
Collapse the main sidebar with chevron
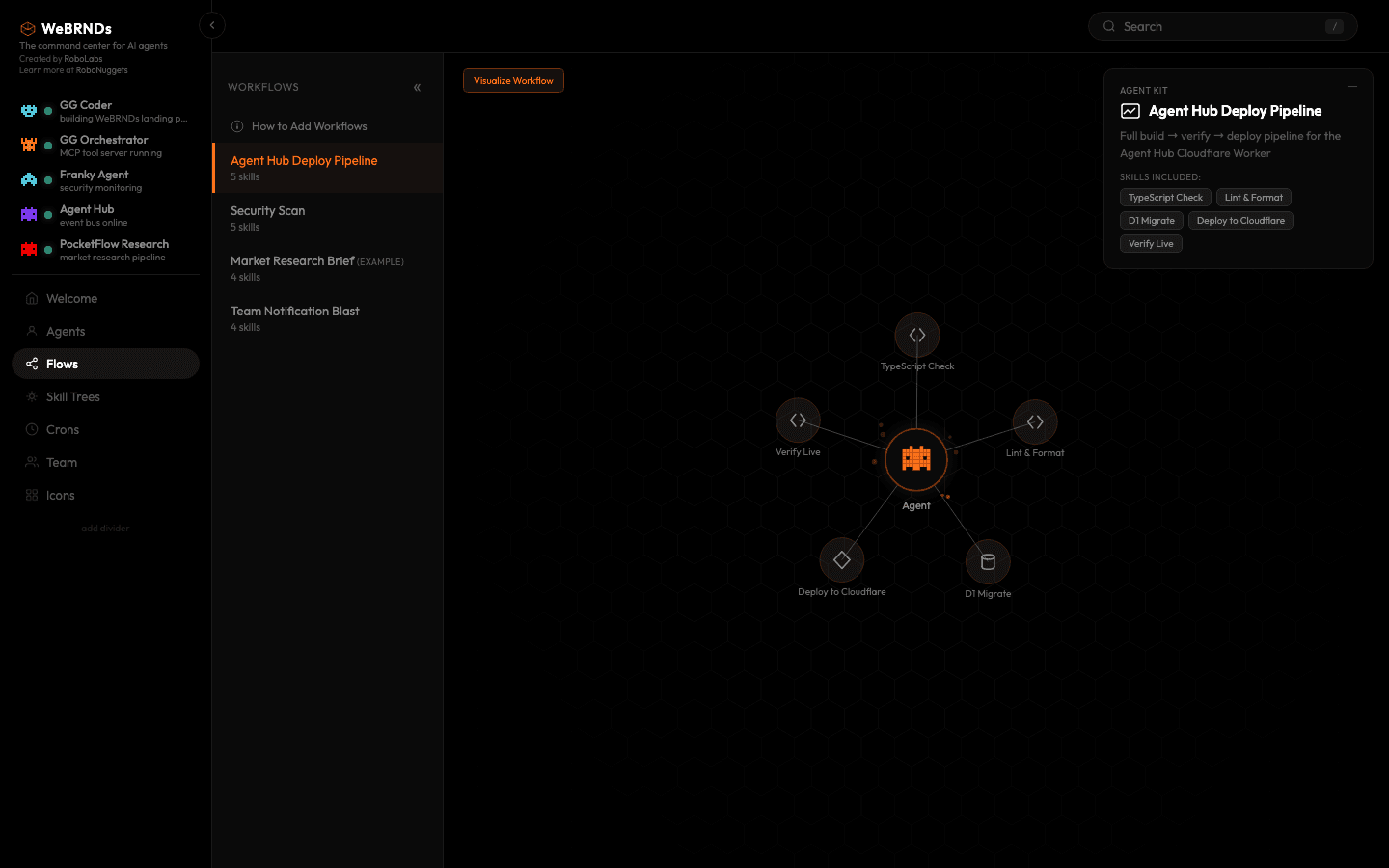pyautogui.click(x=212, y=25)
